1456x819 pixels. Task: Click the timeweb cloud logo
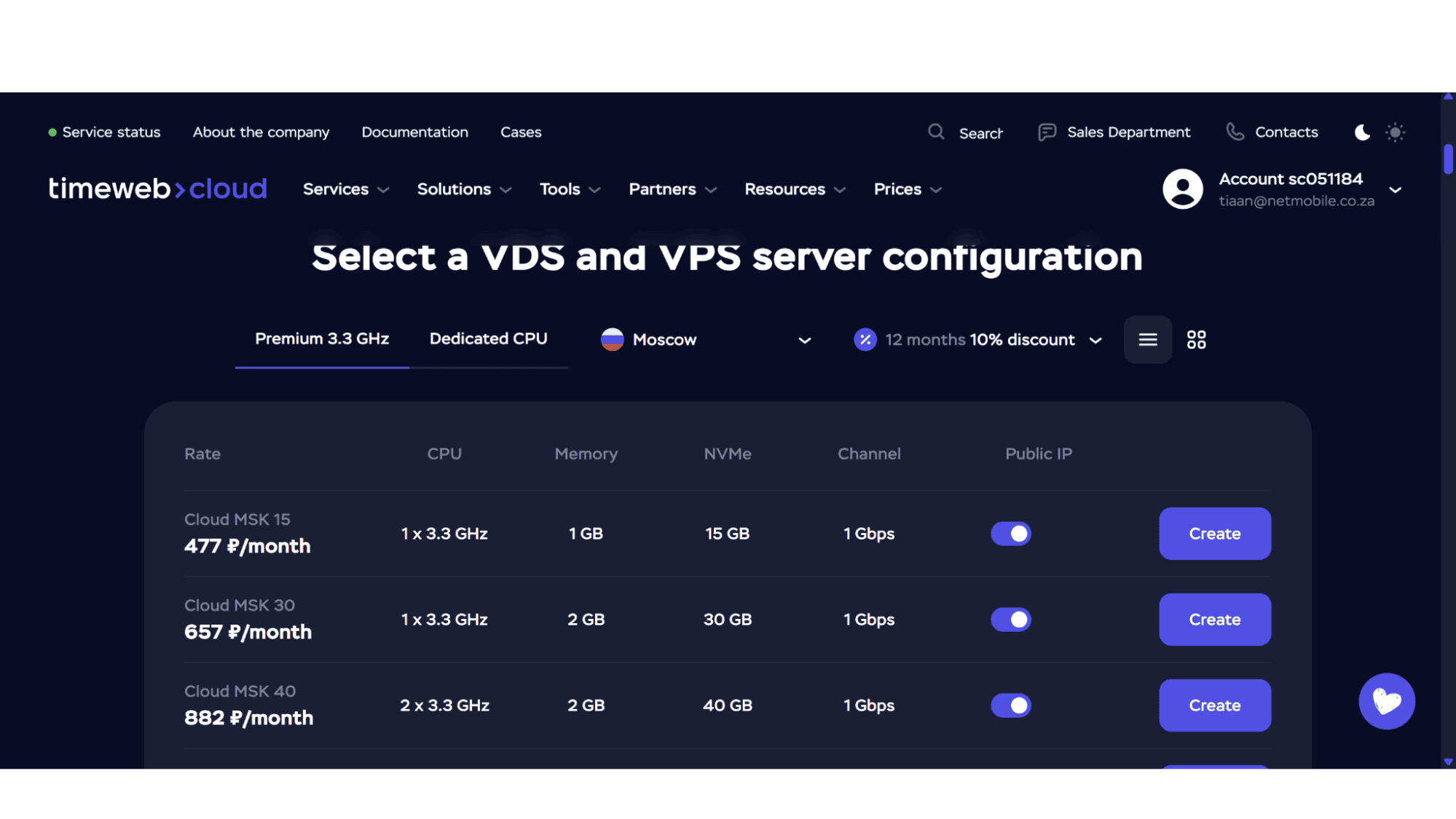click(158, 189)
